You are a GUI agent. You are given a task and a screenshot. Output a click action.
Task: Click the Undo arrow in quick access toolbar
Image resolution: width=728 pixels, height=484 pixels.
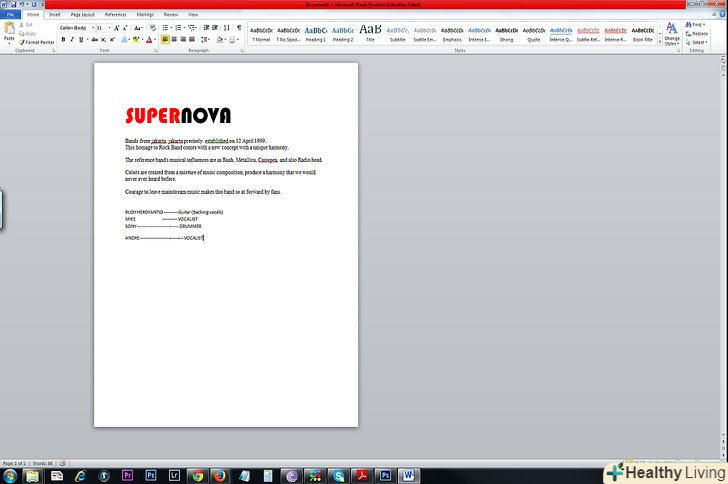click(21, 4)
